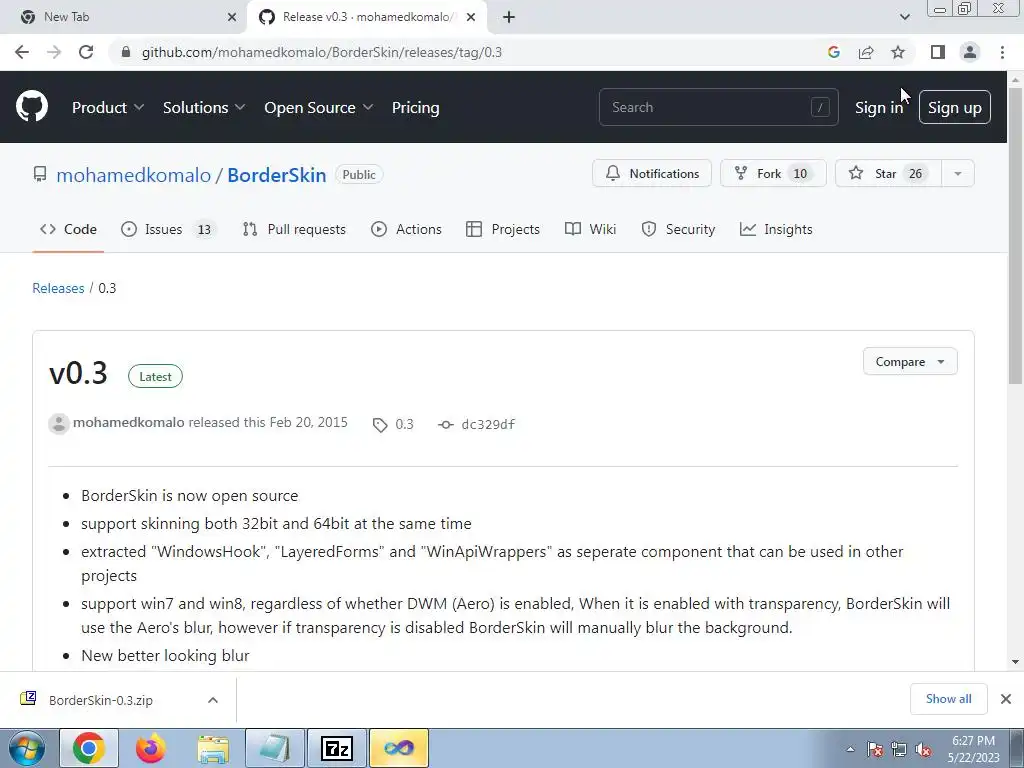Open the Wiki tab
This screenshot has width=1024, height=768.
pos(590,229)
